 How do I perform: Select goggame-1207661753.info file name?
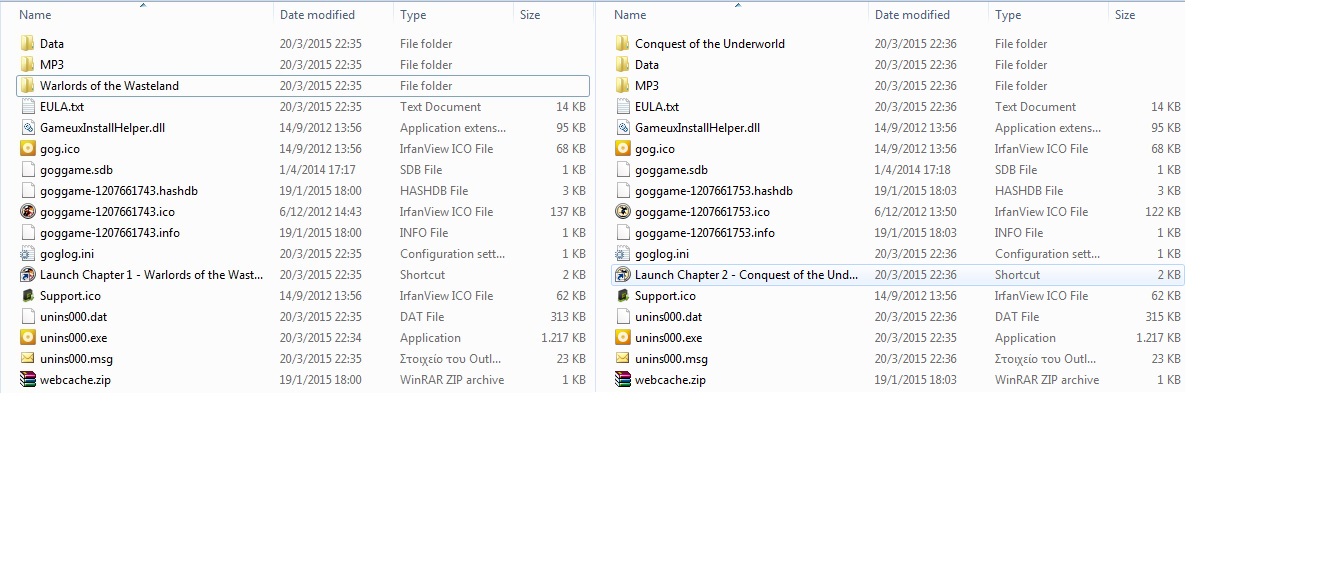[705, 233]
